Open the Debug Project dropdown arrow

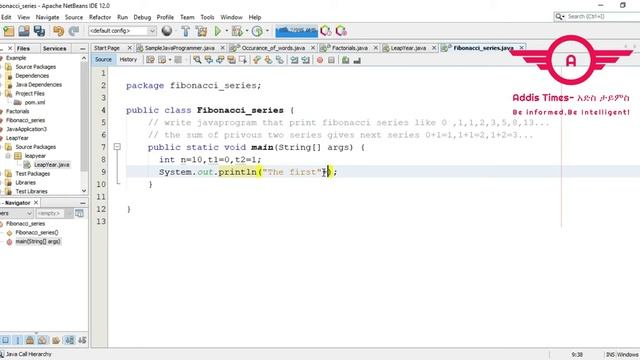tap(247, 31)
